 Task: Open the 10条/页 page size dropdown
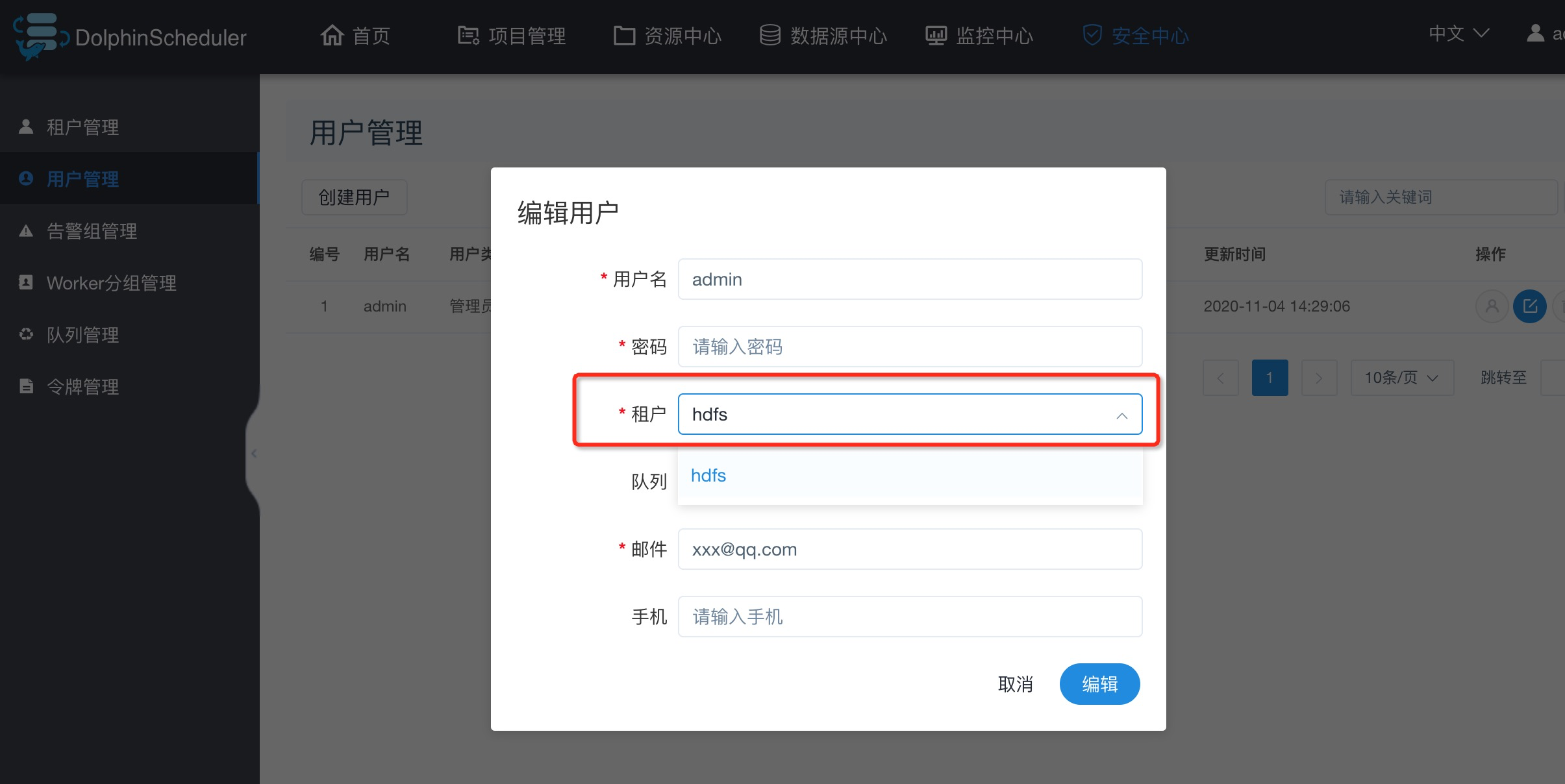coord(1401,378)
